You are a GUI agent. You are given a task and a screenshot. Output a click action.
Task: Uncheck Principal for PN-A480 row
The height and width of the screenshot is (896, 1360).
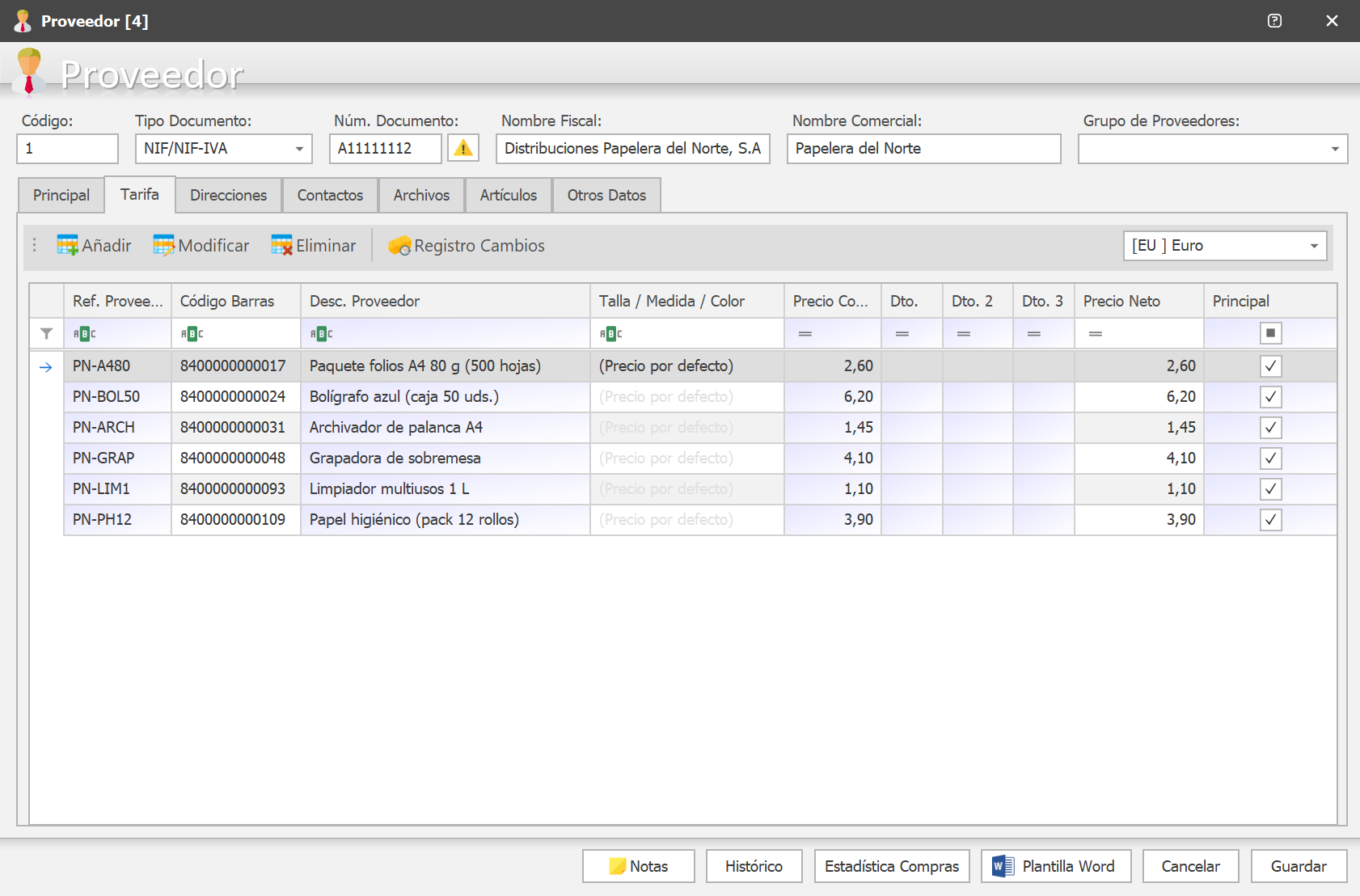point(1270,366)
